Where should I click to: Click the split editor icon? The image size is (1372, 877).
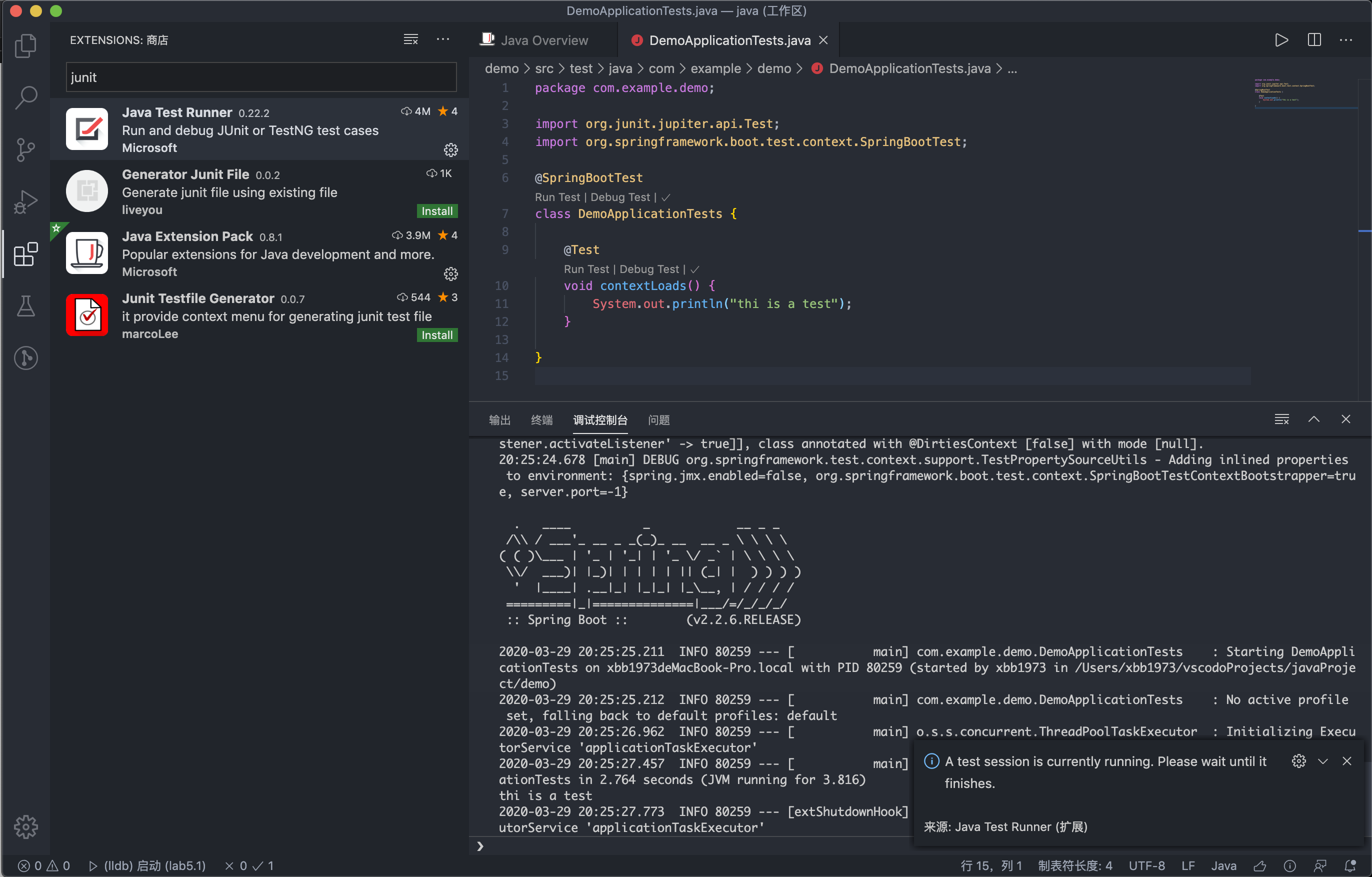coord(1314,40)
